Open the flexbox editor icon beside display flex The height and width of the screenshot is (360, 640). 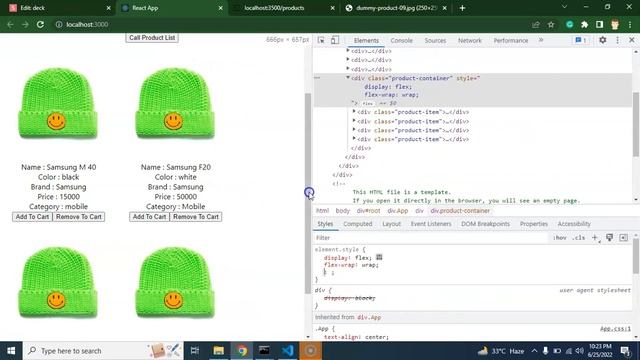pos(379,257)
